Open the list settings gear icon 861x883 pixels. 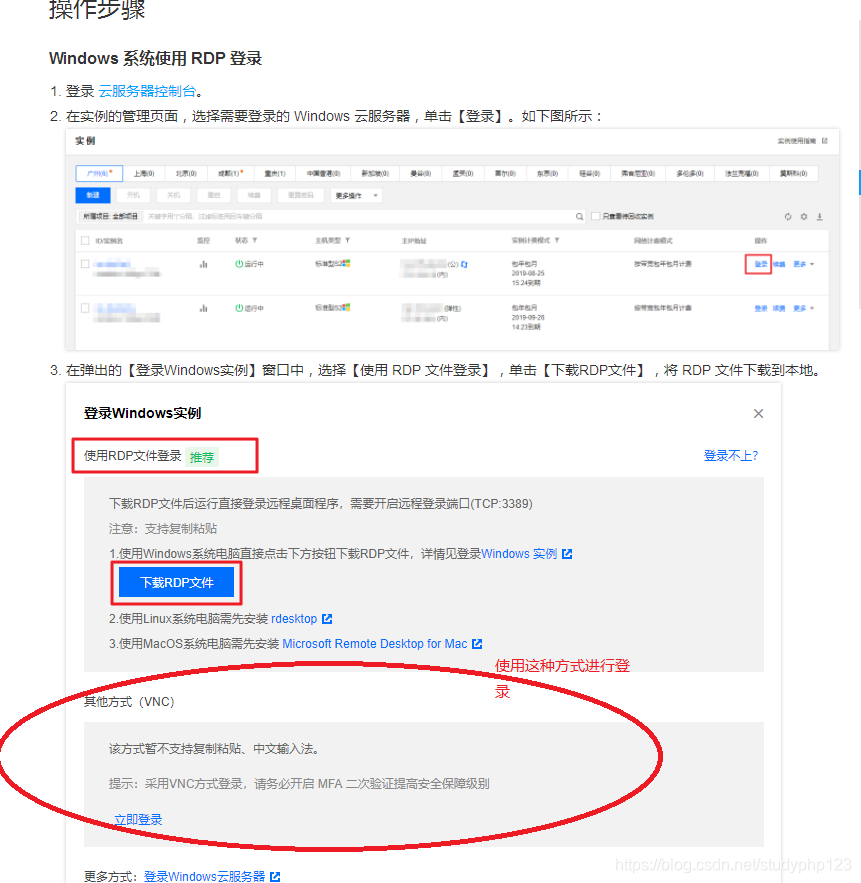(x=804, y=217)
